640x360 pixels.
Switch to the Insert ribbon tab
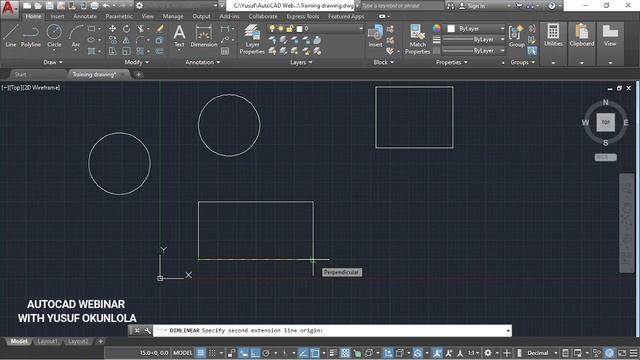tap(57, 16)
